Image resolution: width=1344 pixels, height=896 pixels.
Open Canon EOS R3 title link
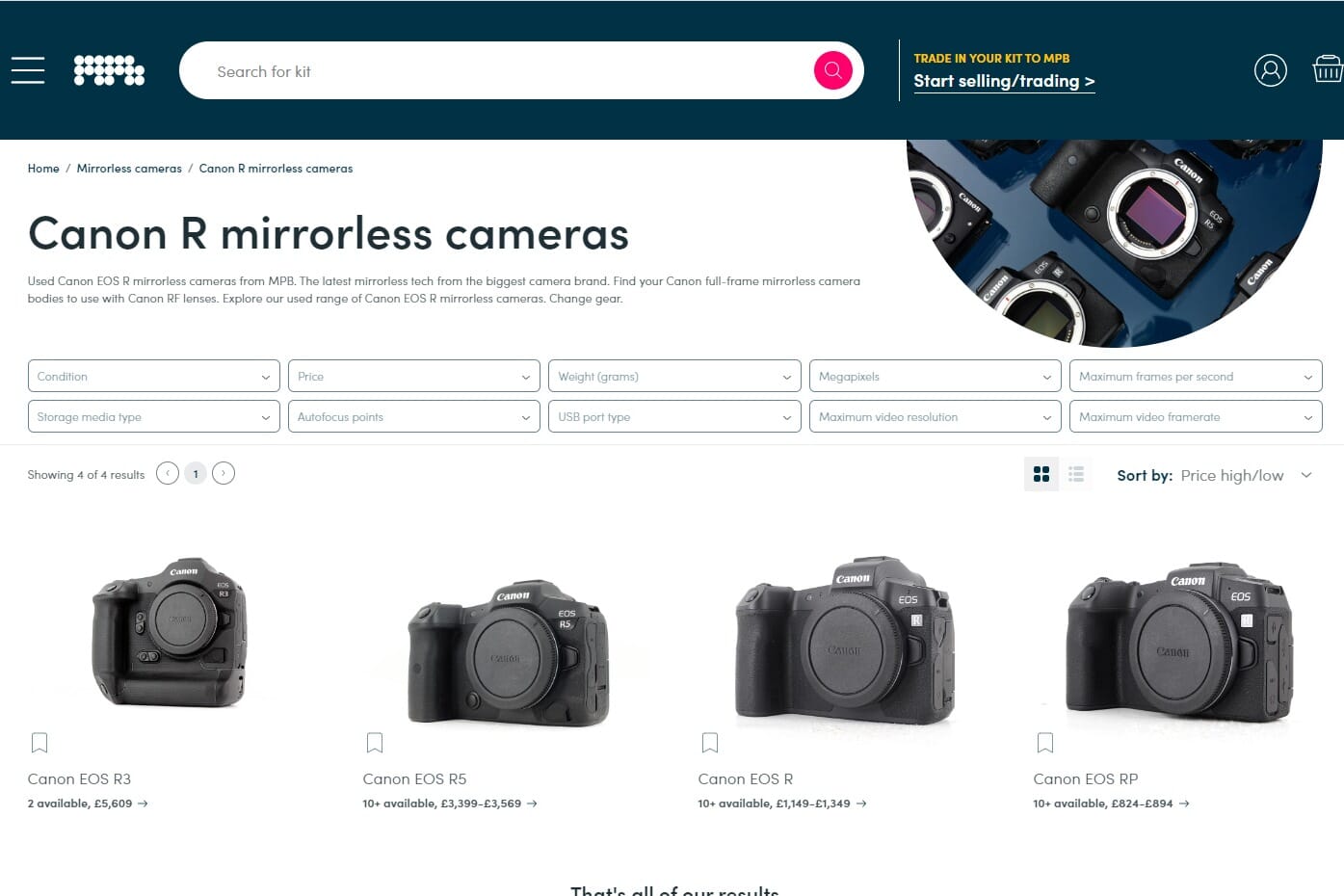coord(79,778)
